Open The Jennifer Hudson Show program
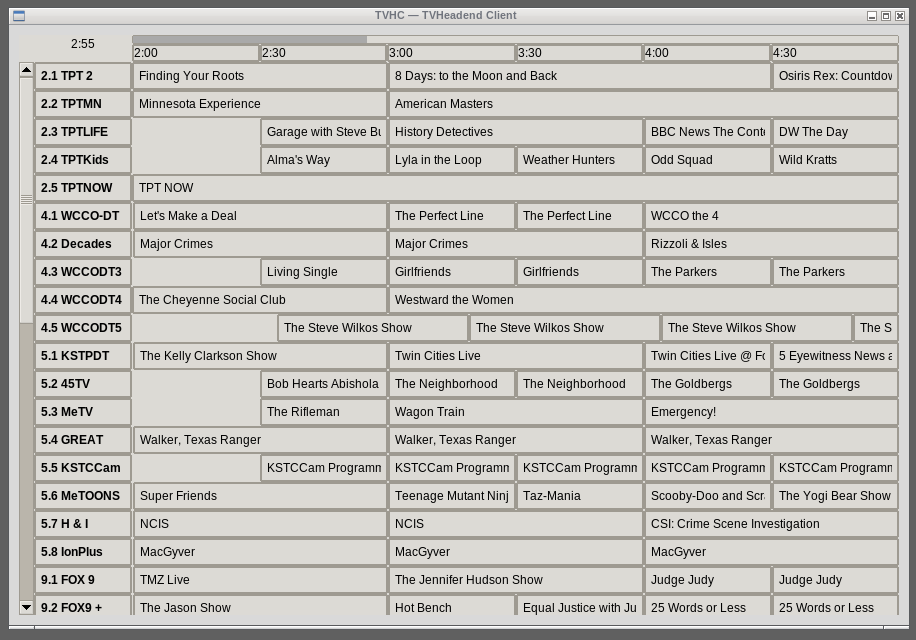This screenshot has width=916, height=640. pos(516,580)
